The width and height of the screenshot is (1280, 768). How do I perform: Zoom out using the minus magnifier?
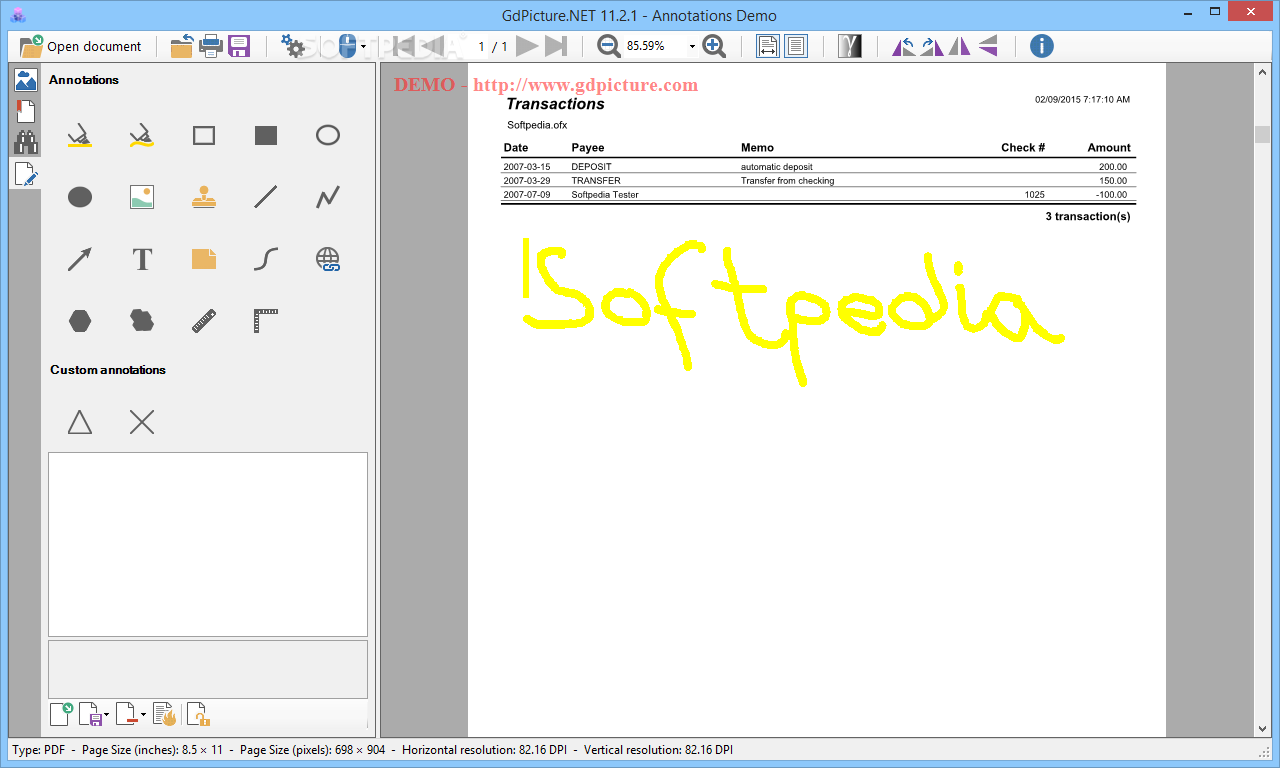click(x=608, y=46)
